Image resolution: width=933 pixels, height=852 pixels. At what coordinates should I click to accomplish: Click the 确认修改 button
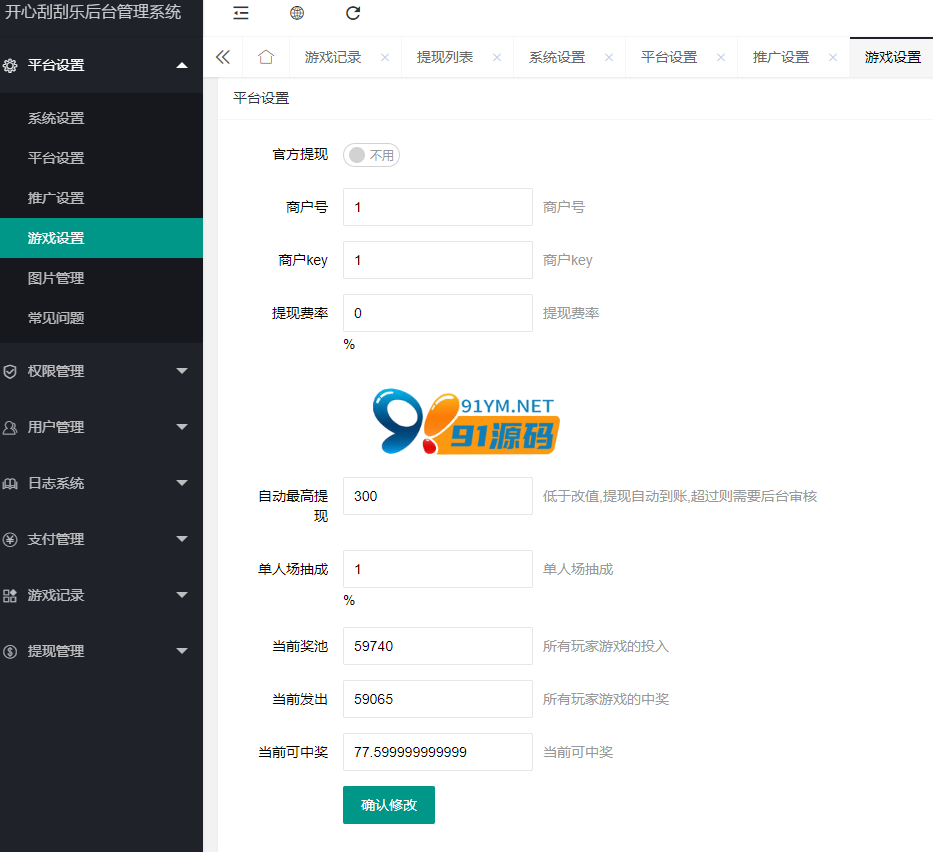click(389, 805)
